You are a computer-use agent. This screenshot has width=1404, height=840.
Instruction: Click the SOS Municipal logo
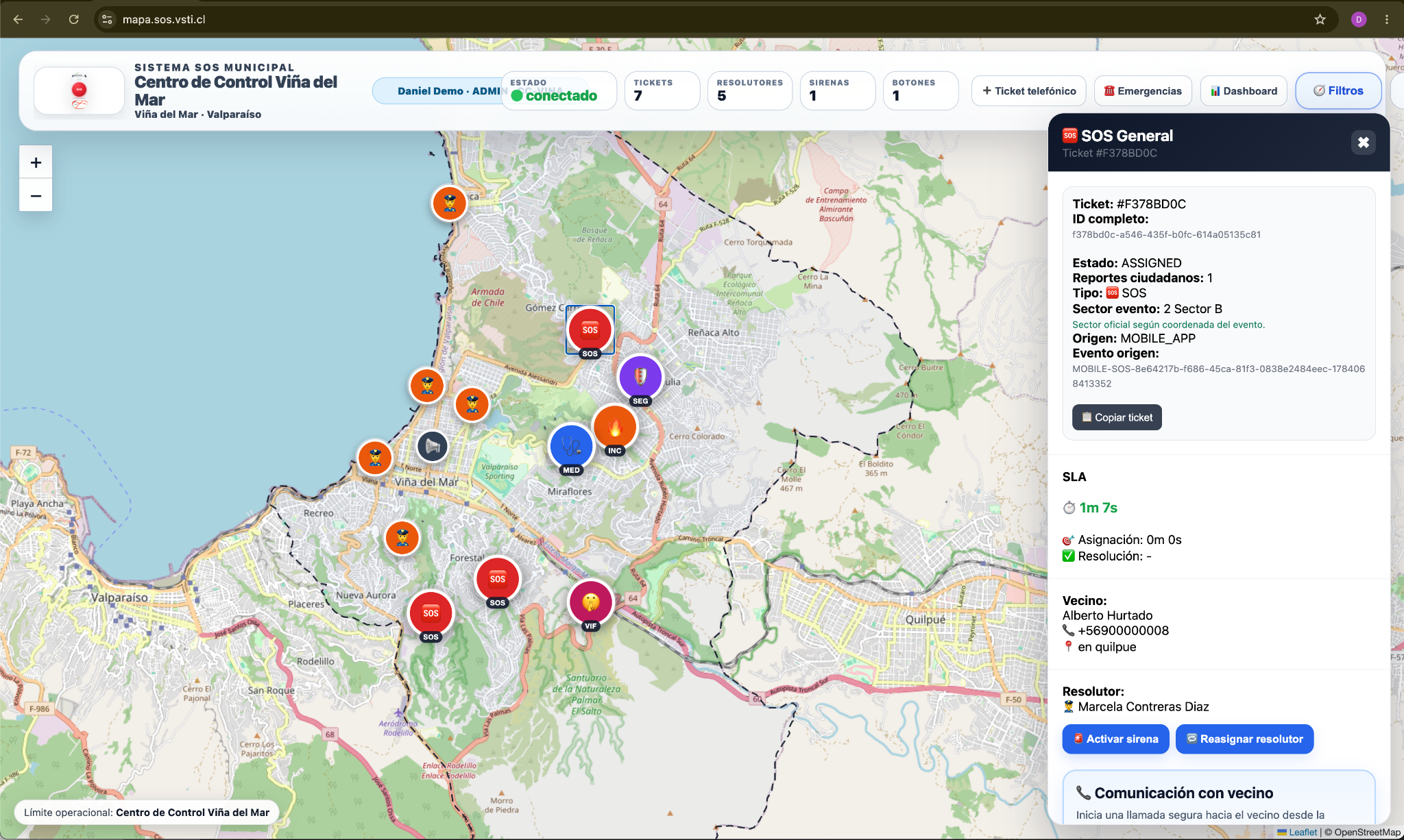click(80, 90)
